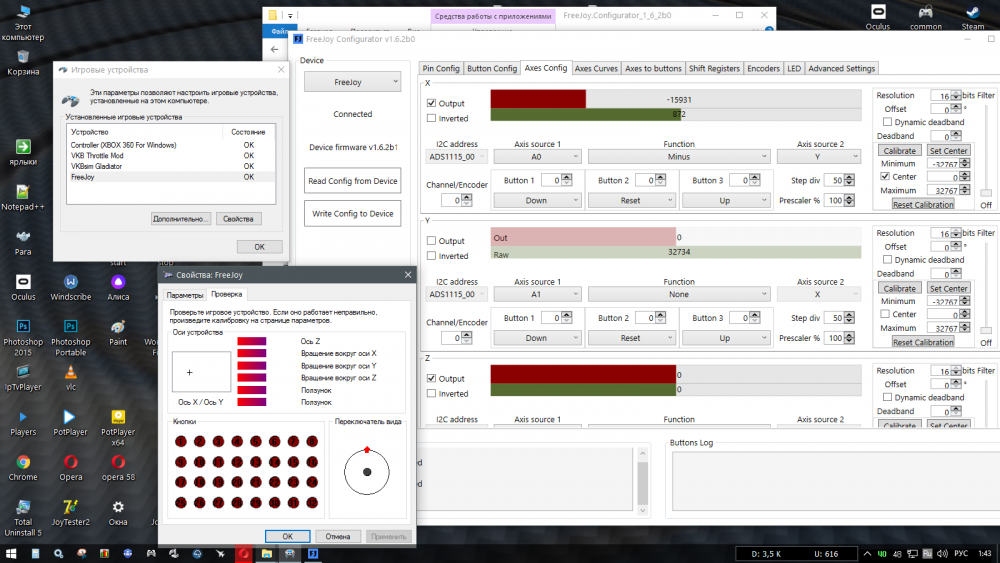Screen dimensions: 1000x563
Task: Enable the Y axis Output checkbox
Action: (x=431, y=241)
